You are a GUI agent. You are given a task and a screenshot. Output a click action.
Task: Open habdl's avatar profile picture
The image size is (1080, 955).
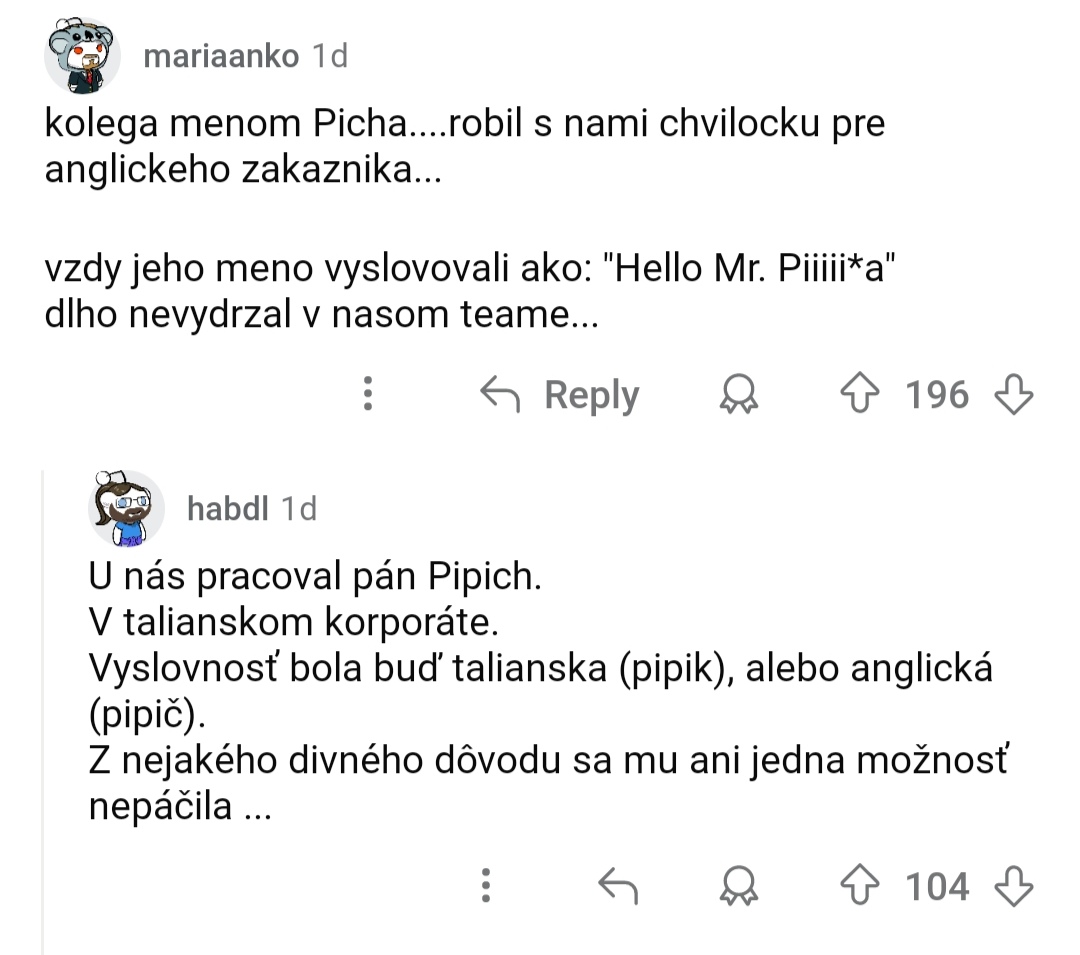pos(128,508)
